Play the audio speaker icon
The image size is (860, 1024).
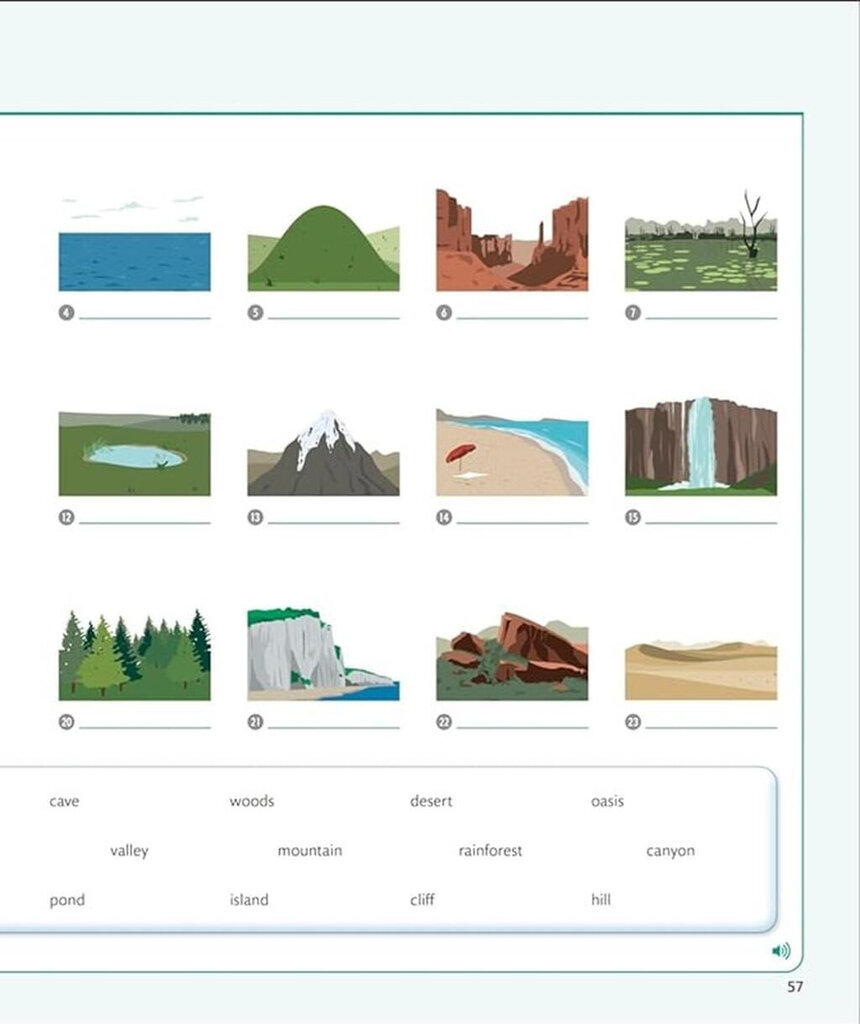click(x=781, y=951)
